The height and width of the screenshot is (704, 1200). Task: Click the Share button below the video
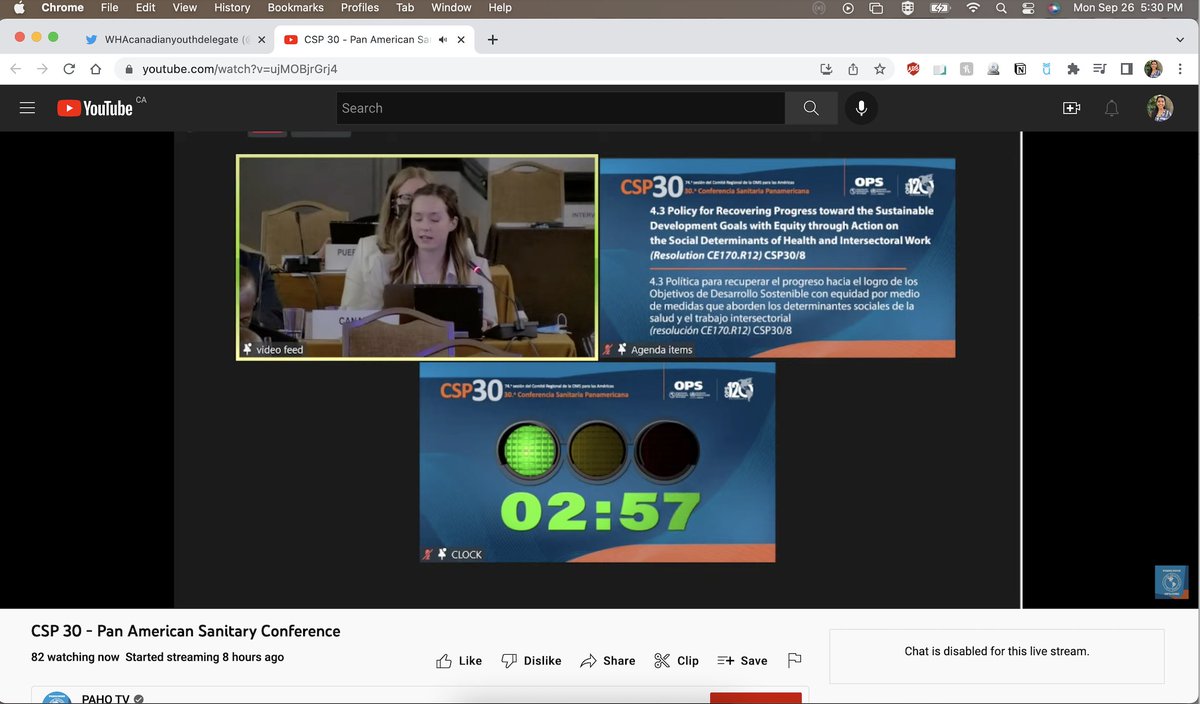point(607,660)
